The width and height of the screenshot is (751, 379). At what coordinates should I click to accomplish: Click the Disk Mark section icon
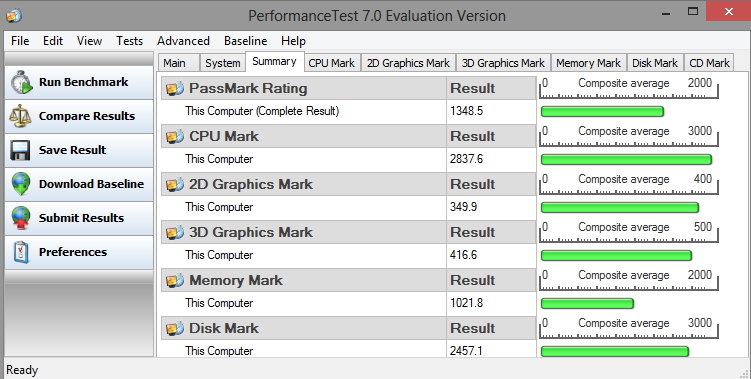click(175, 328)
